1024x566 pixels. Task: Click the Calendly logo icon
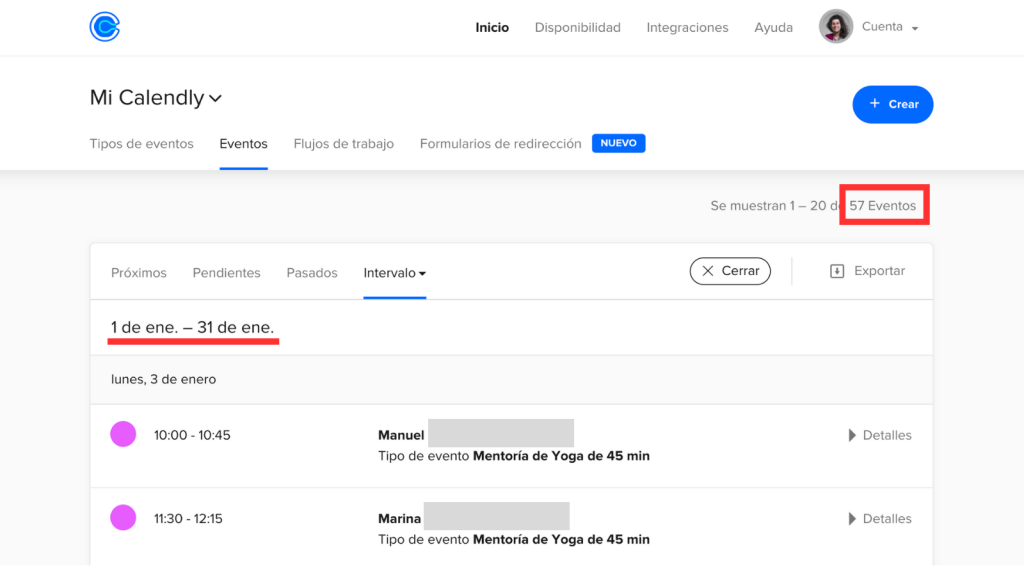(104, 27)
